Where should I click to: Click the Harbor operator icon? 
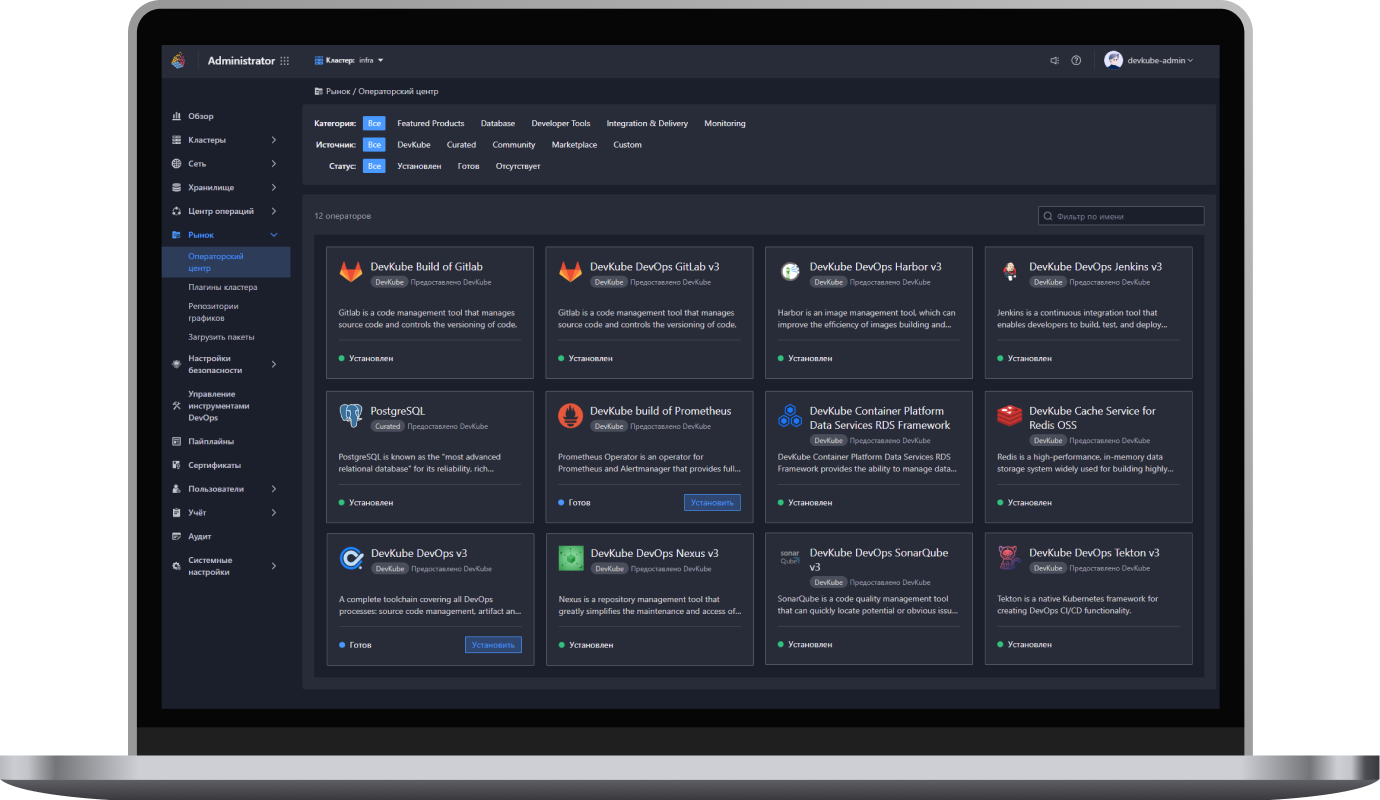click(790, 272)
